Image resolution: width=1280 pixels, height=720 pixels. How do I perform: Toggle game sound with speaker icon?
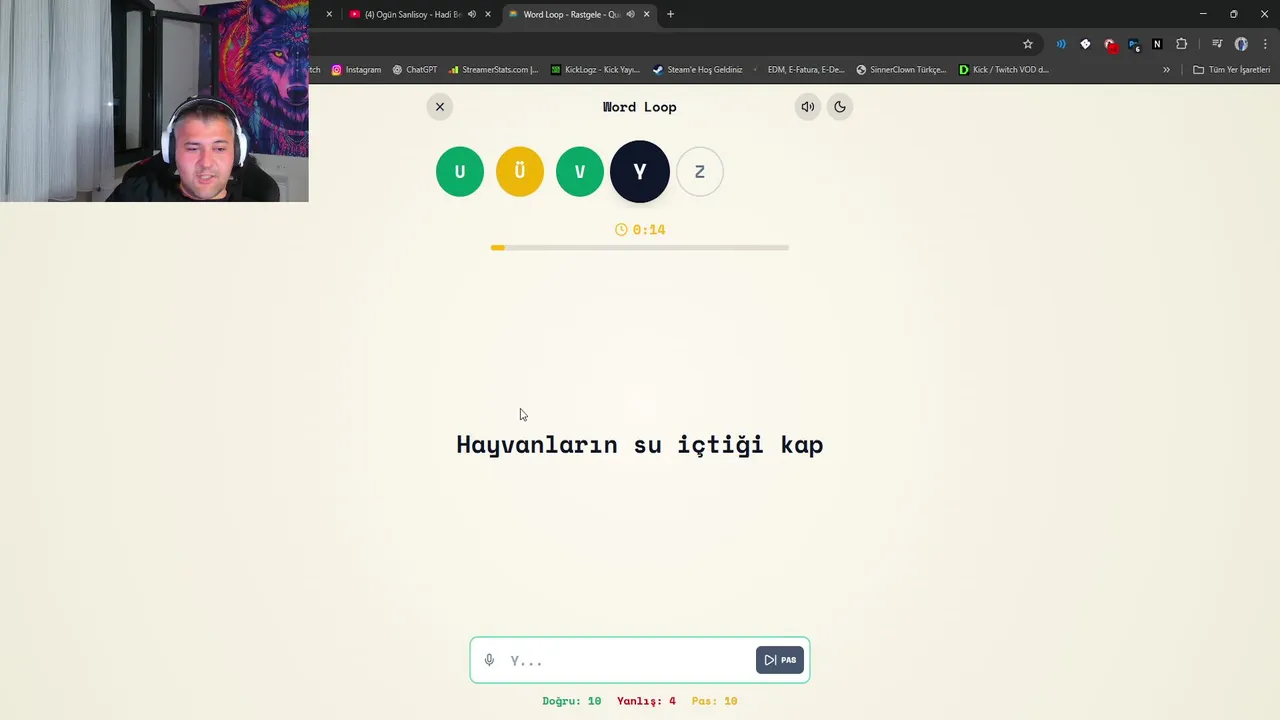point(807,107)
